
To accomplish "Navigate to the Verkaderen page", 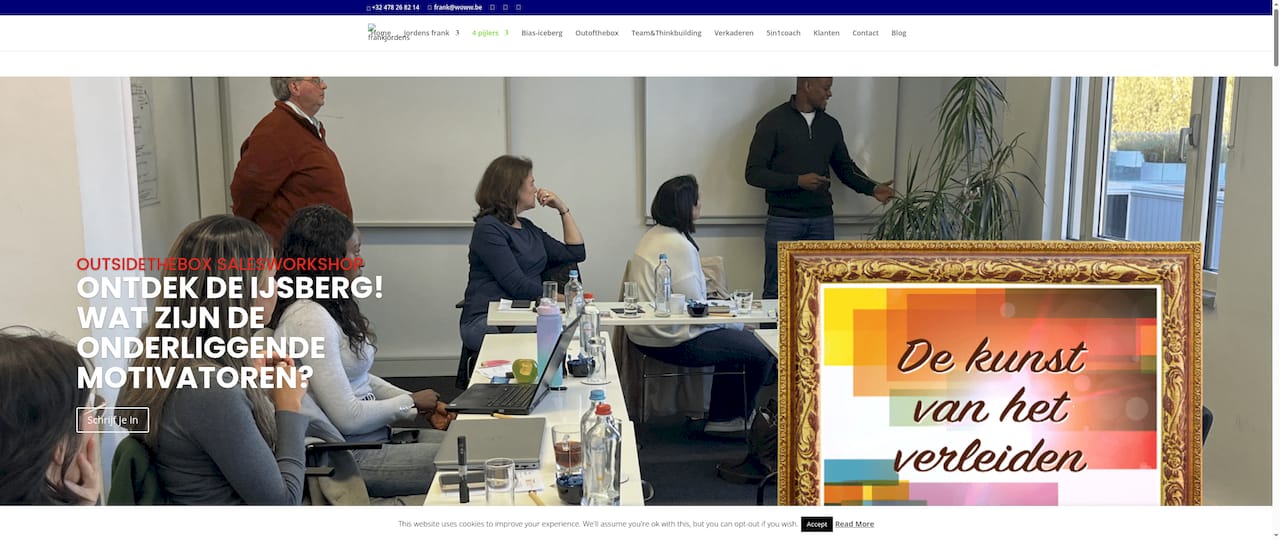I will coord(733,33).
